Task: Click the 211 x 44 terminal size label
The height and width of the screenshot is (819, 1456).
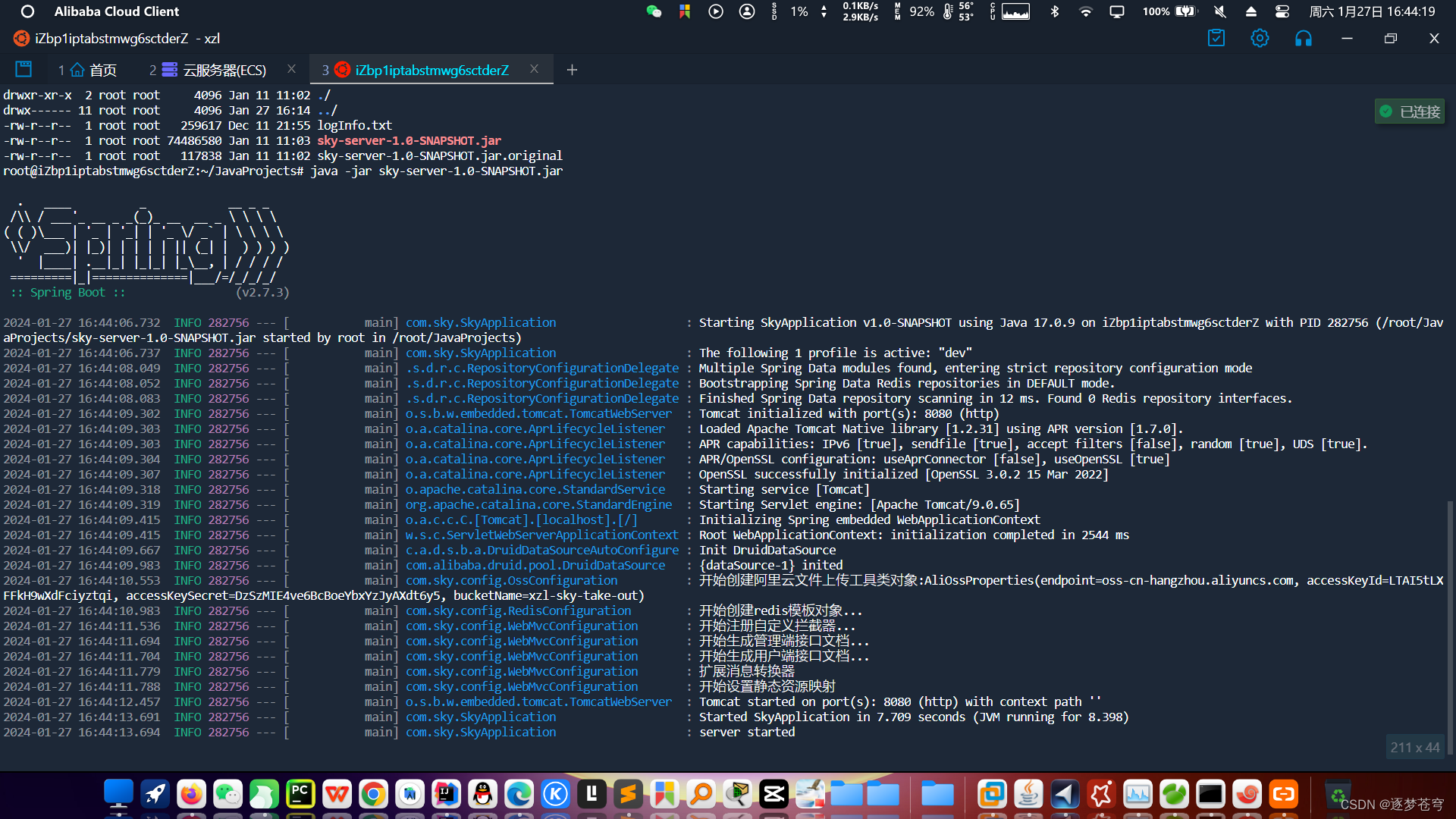Action: pos(1414,748)
